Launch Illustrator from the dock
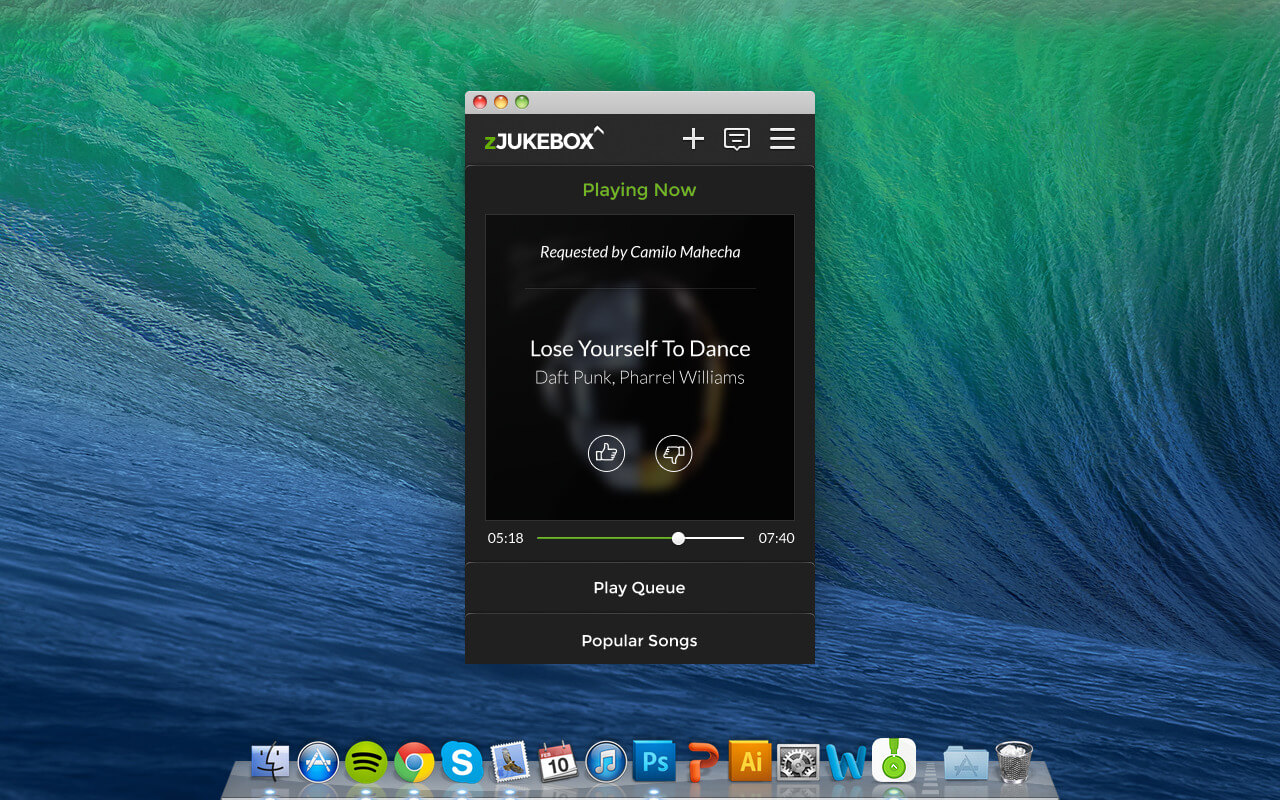1280x800 pixels. point(750,763)
